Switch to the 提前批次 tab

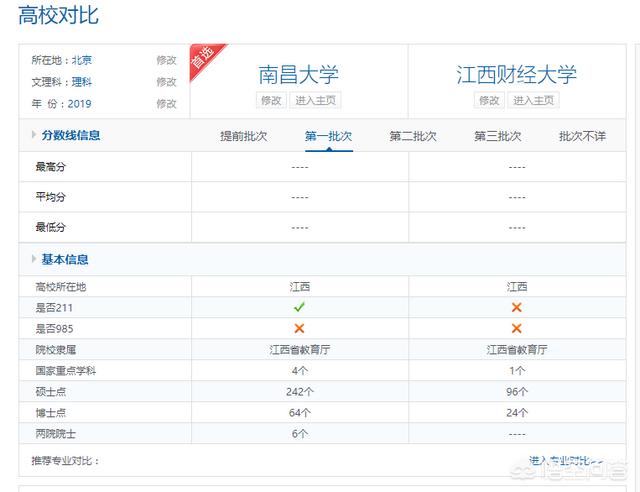click(244, 136)
